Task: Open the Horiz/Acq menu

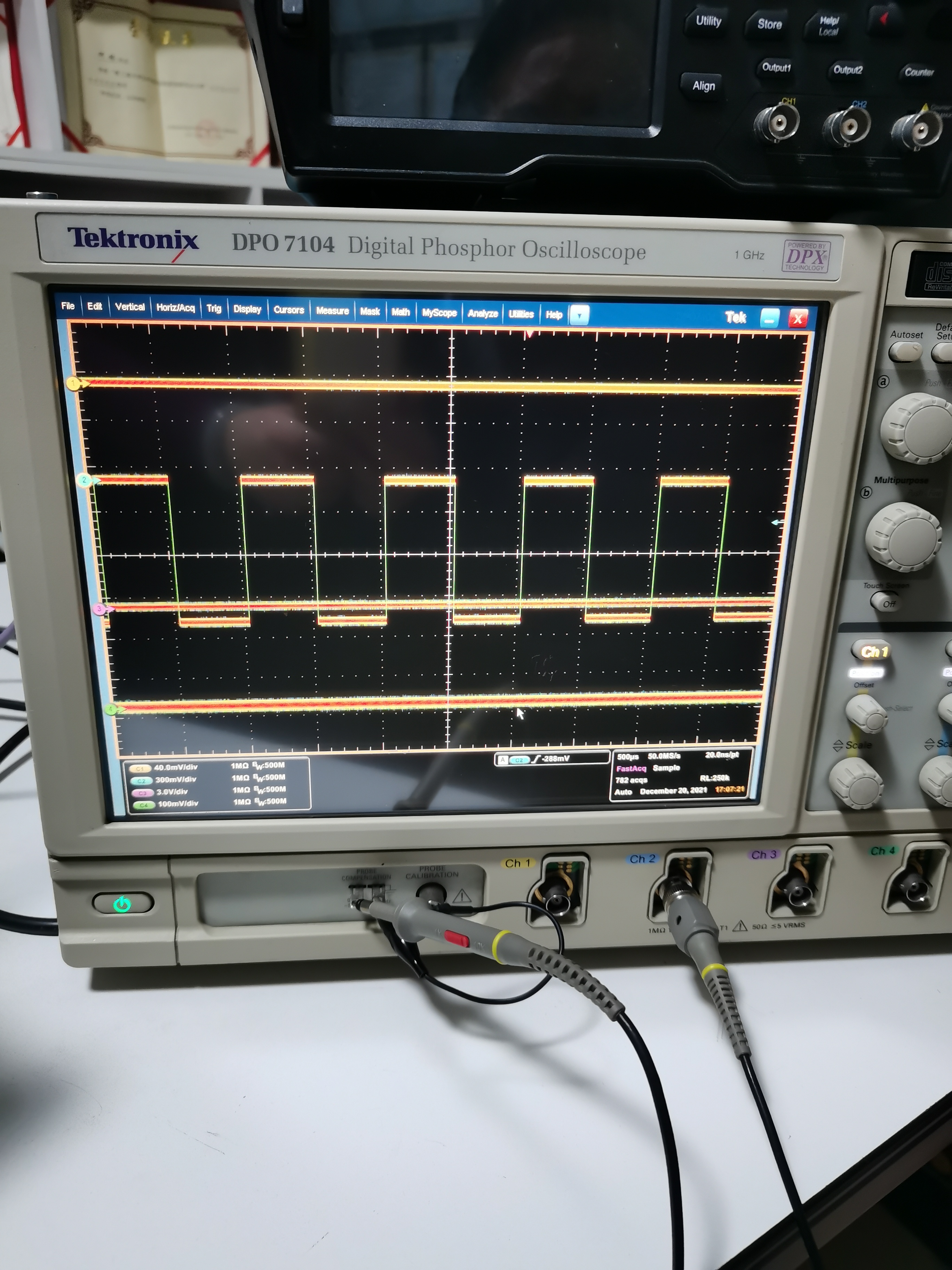Action: pyautogui.click(x=175, y=308)
